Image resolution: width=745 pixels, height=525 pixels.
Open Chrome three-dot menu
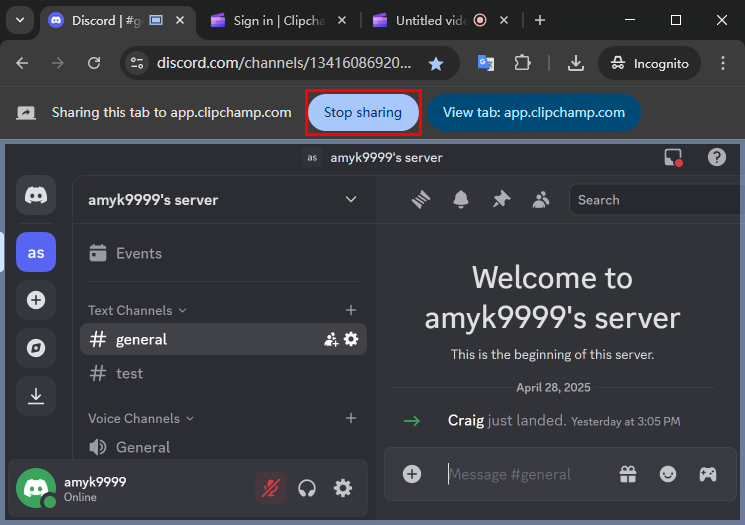point(723,63)
